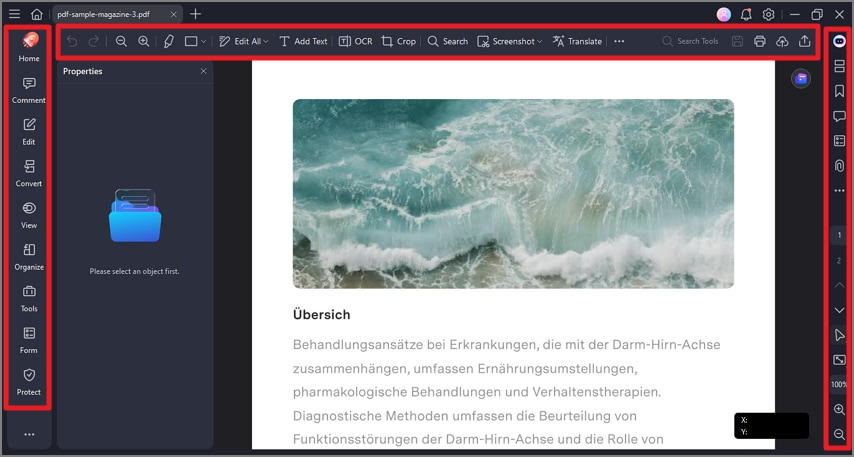Open the Organize section in left sidebar
The width and height of the screenshot is (854, 457).
pyautogui.click(x=29, y=257)
